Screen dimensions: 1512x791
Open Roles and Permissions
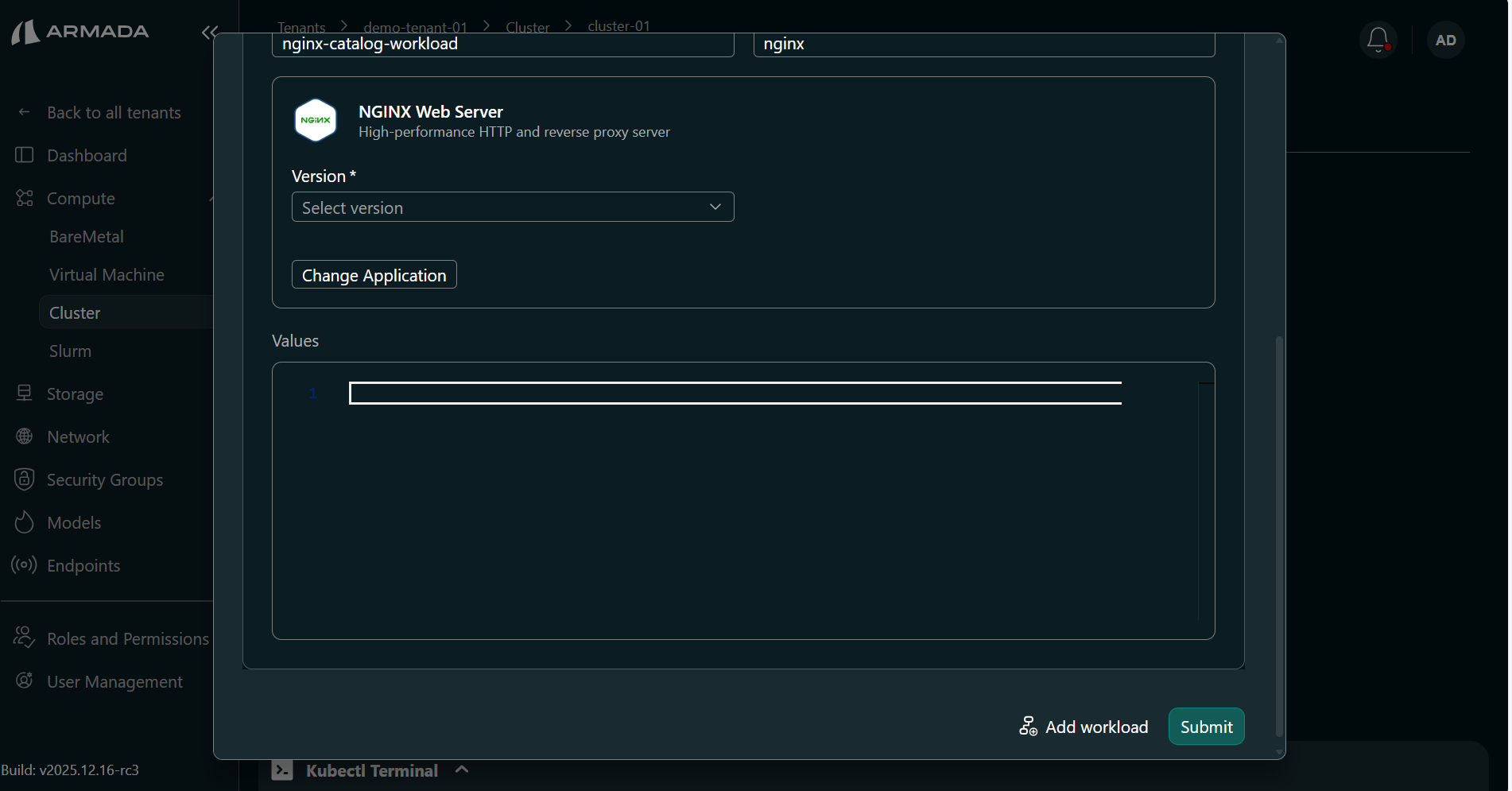(127, 638)
